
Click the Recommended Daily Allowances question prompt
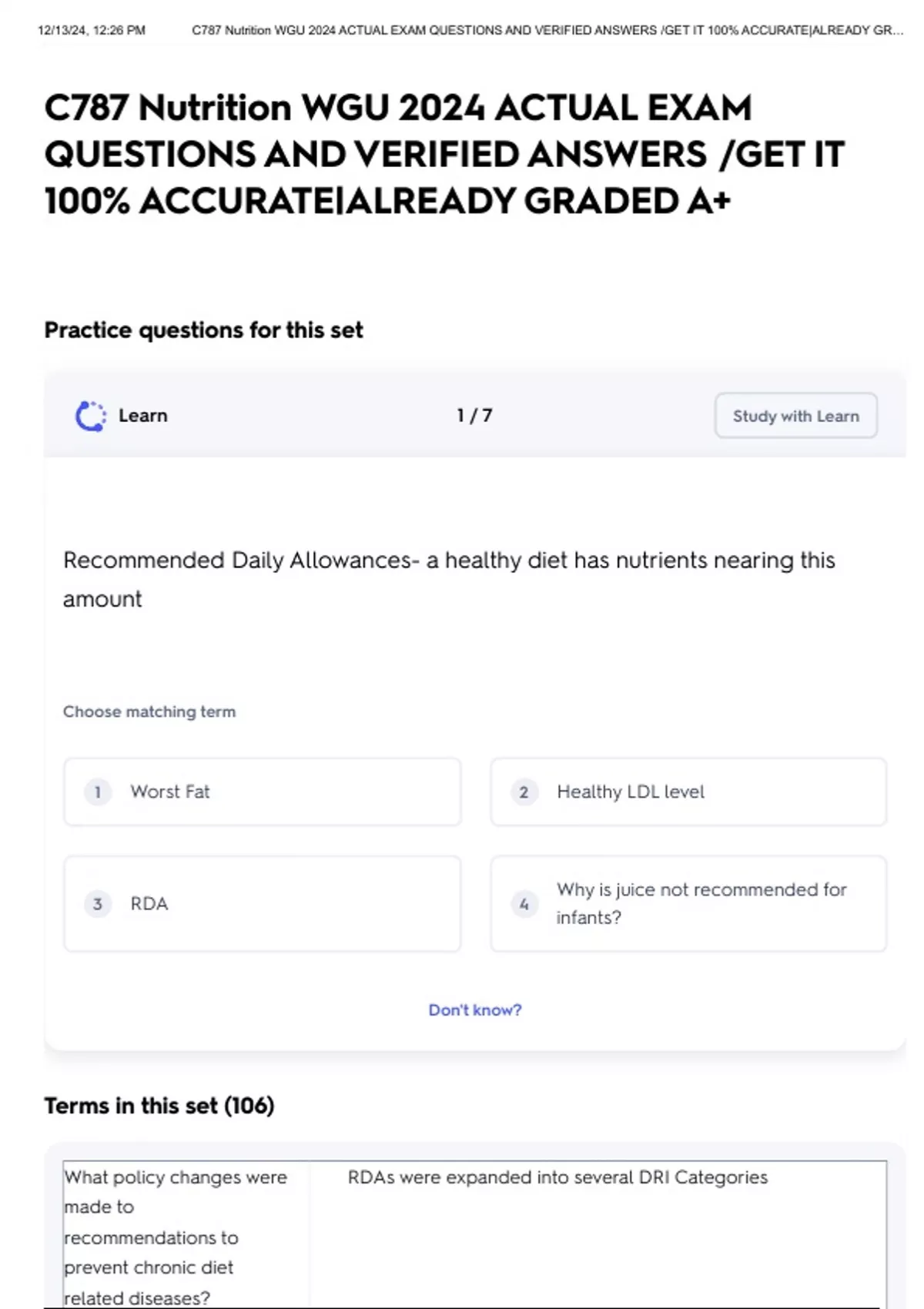coord(449,579)
